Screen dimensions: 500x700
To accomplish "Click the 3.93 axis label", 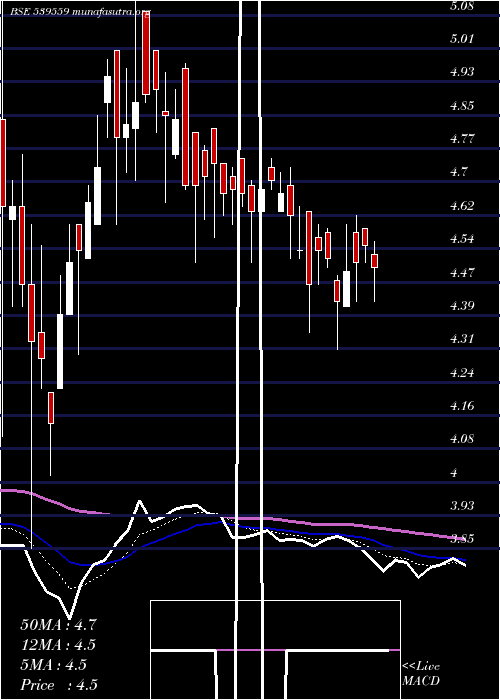I will 462,506.
